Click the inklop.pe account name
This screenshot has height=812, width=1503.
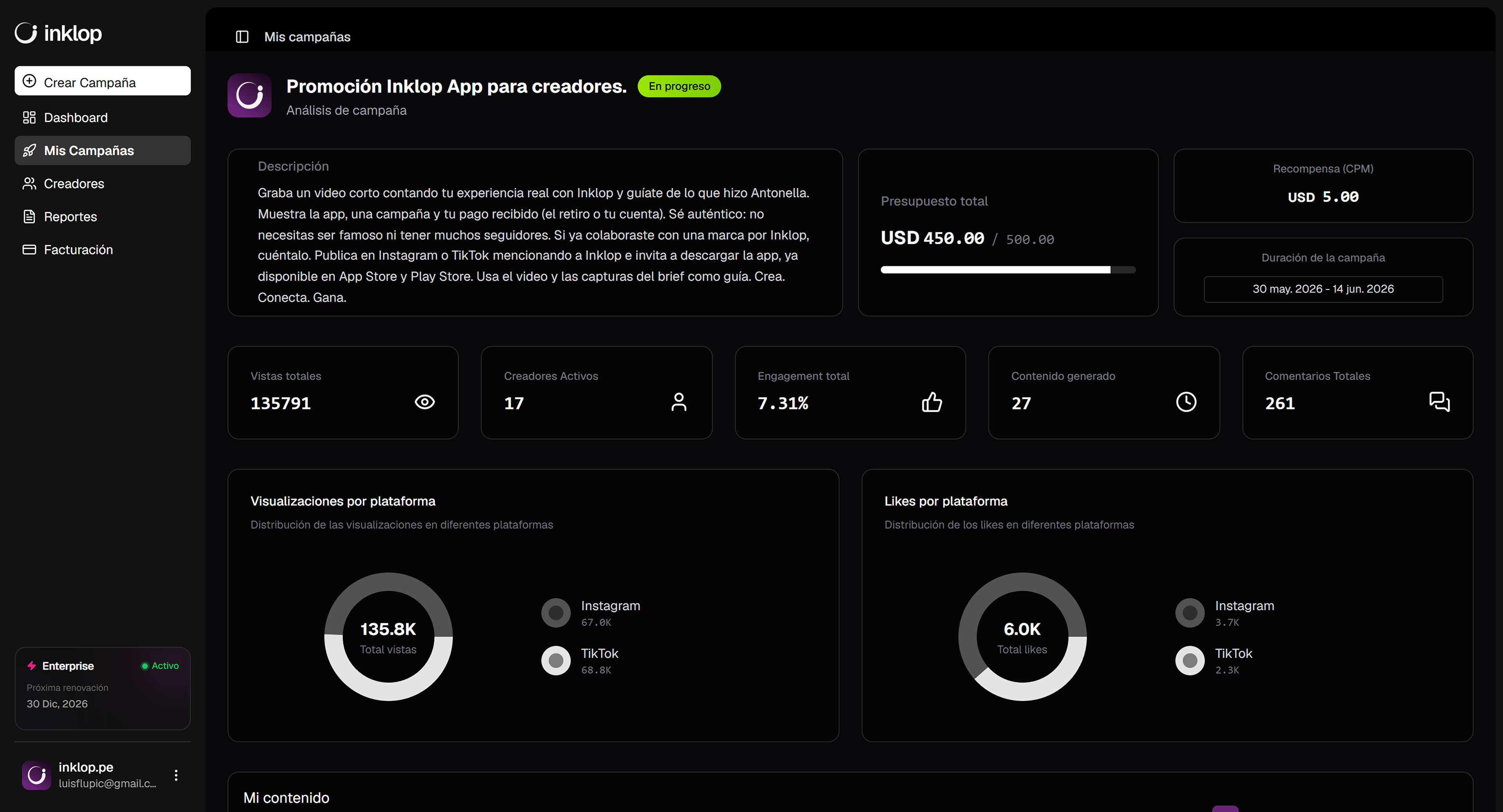point(86,767)
